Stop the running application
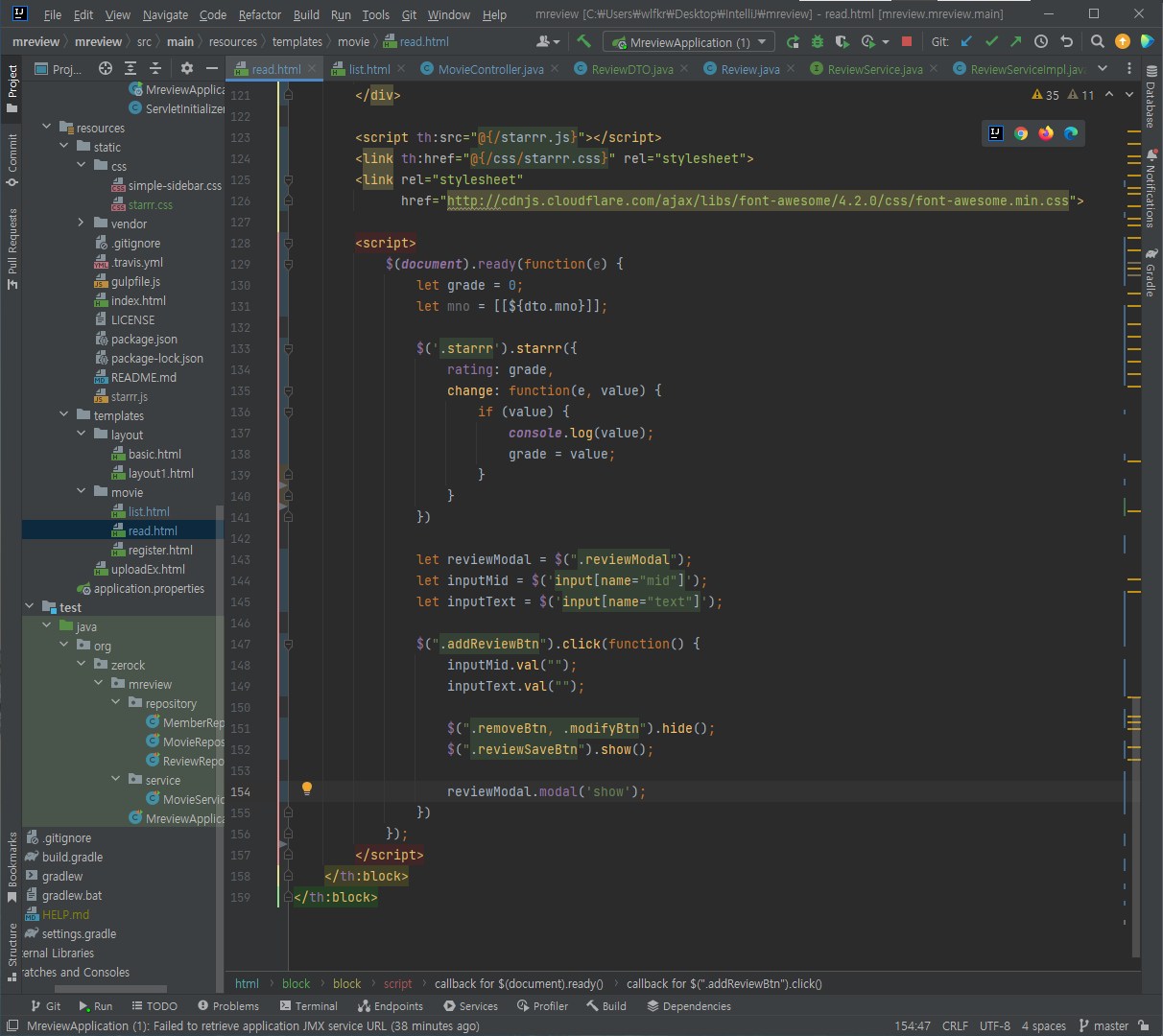This screenshot has height=1036, width=1163. tap(907, 41)
